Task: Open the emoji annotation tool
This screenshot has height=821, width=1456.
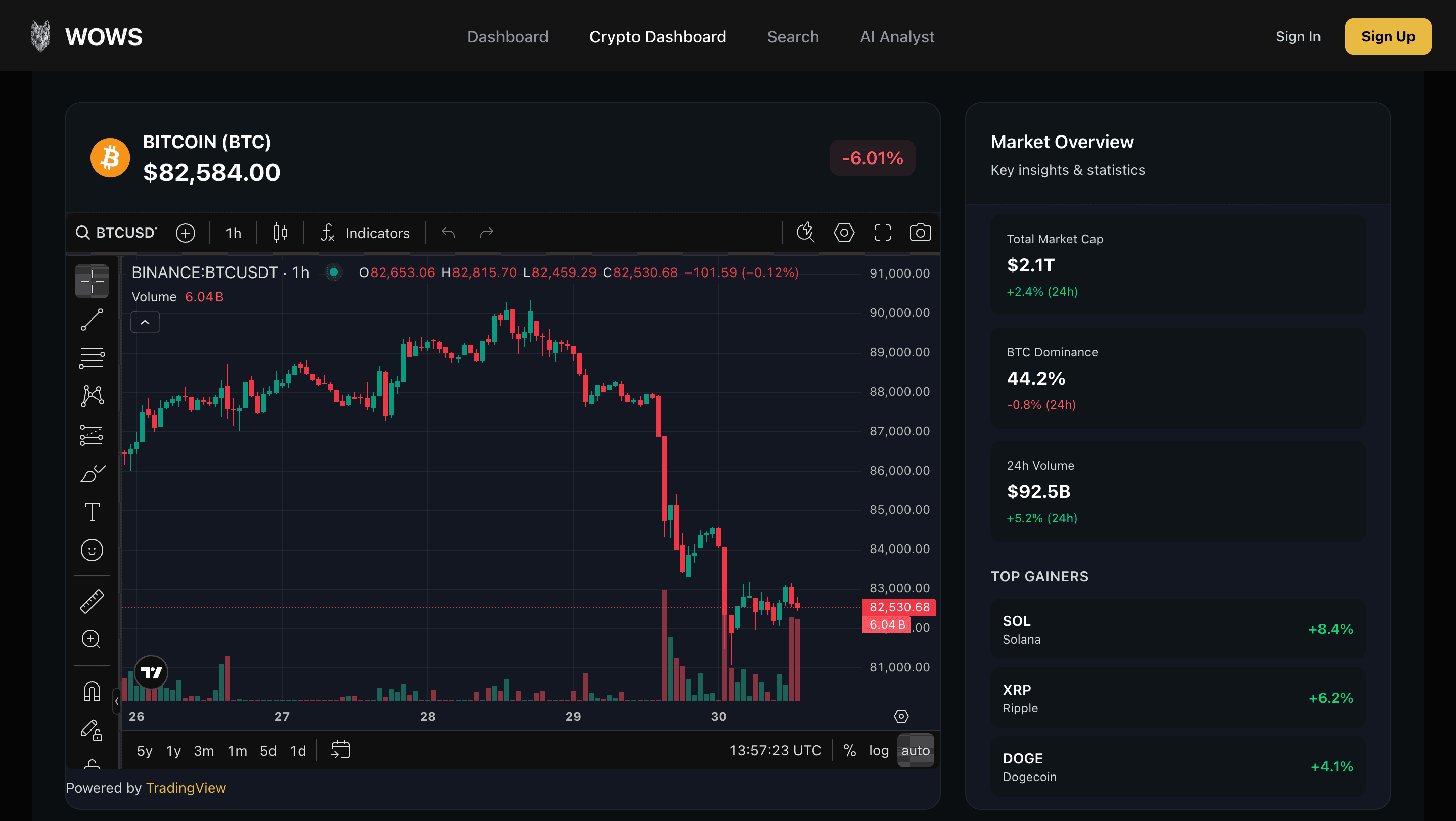Action: pos(92,549)
